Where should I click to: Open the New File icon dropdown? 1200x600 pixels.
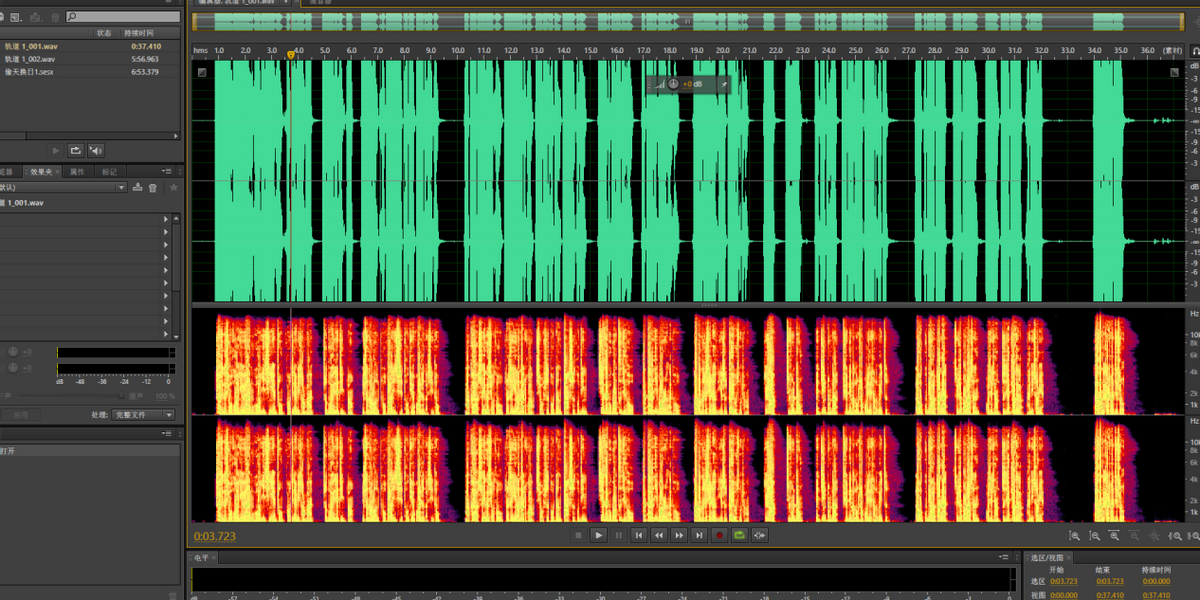[x=15, y=17]
